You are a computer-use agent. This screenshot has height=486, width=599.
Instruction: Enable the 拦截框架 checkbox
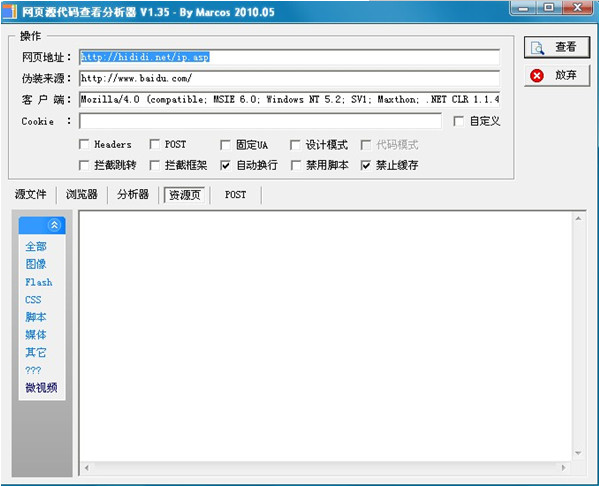tap(155, 165)
